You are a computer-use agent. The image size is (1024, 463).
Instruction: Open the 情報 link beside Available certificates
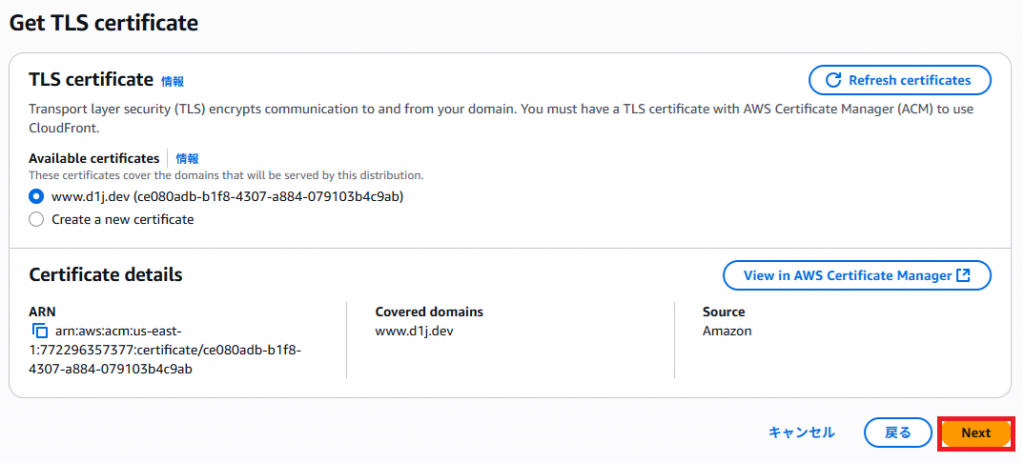click(x=187, y=159)
